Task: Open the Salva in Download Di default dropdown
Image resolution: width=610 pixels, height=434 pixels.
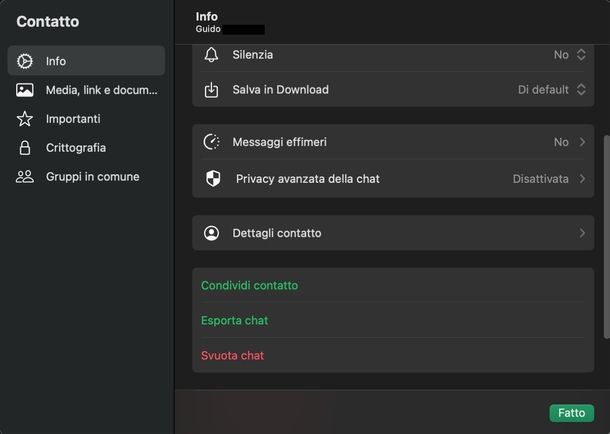Action: 552,90
